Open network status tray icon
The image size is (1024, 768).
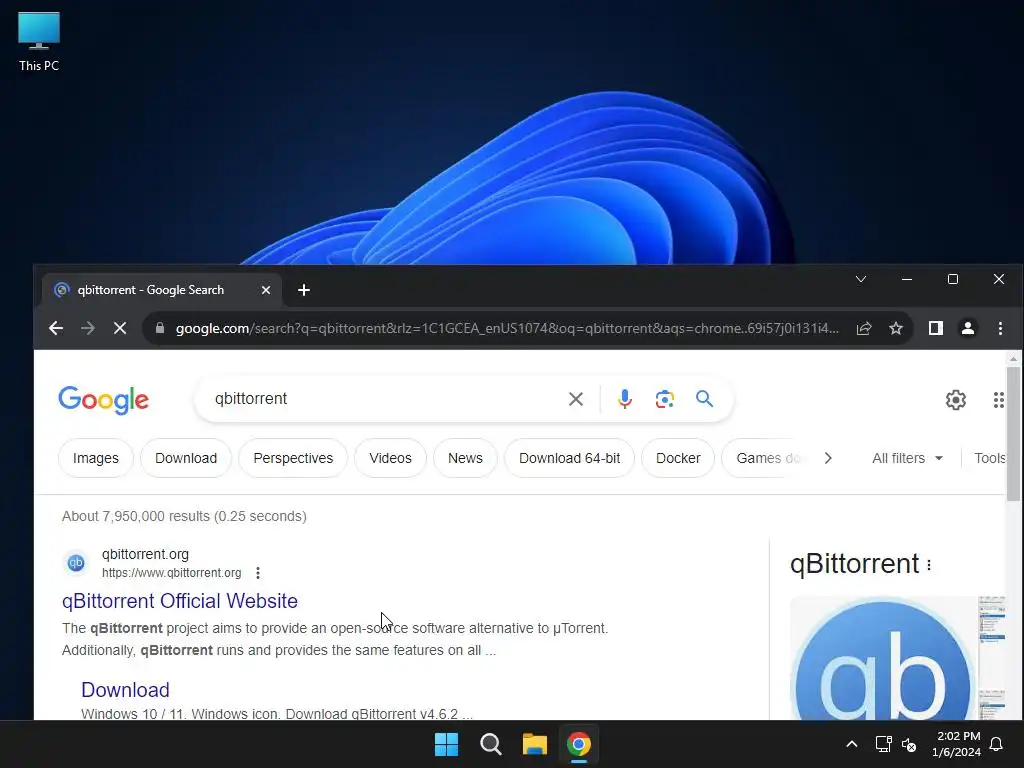884,744
